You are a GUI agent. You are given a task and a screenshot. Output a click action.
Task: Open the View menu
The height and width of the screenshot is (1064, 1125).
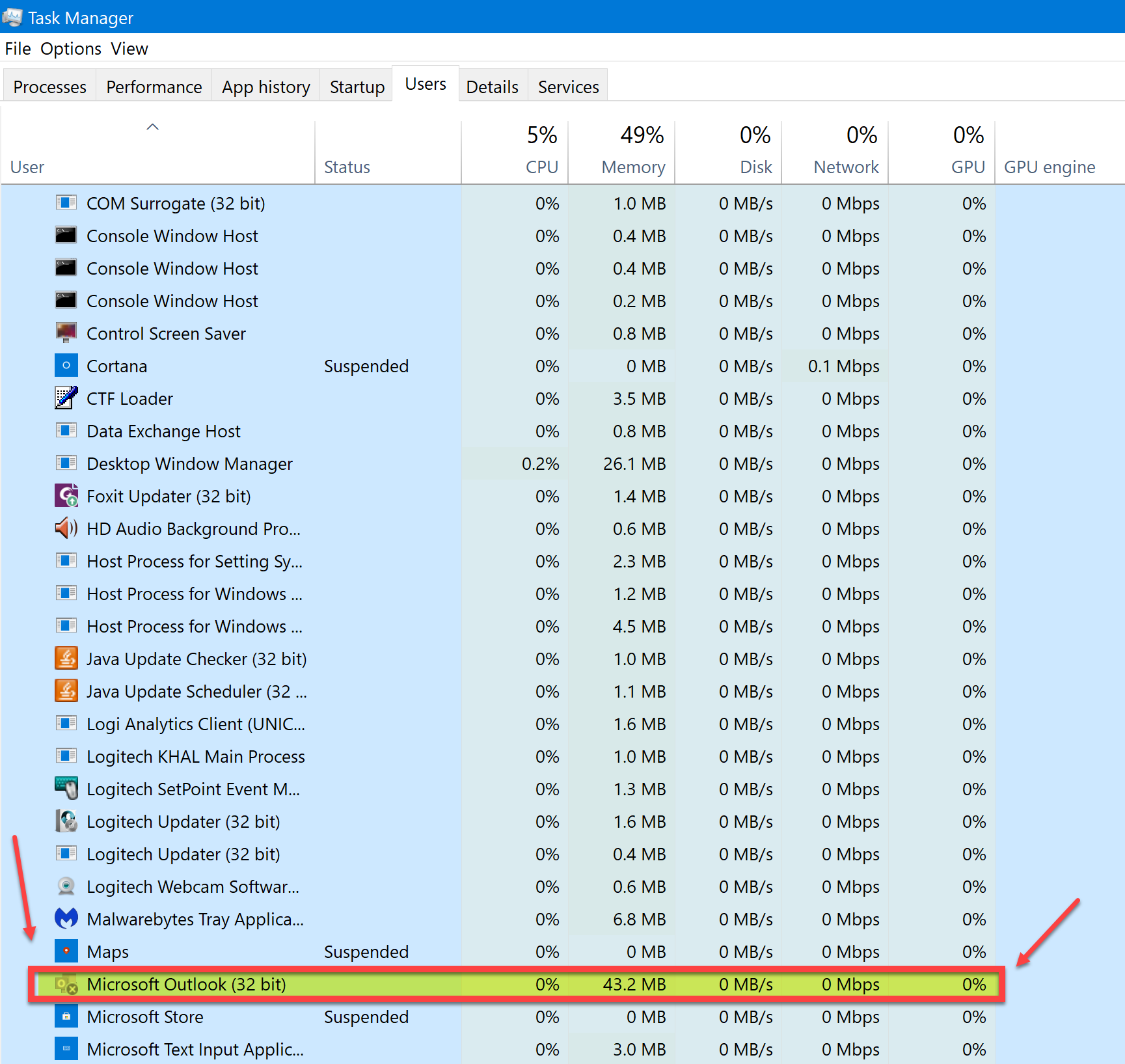(x=129, y=49)
